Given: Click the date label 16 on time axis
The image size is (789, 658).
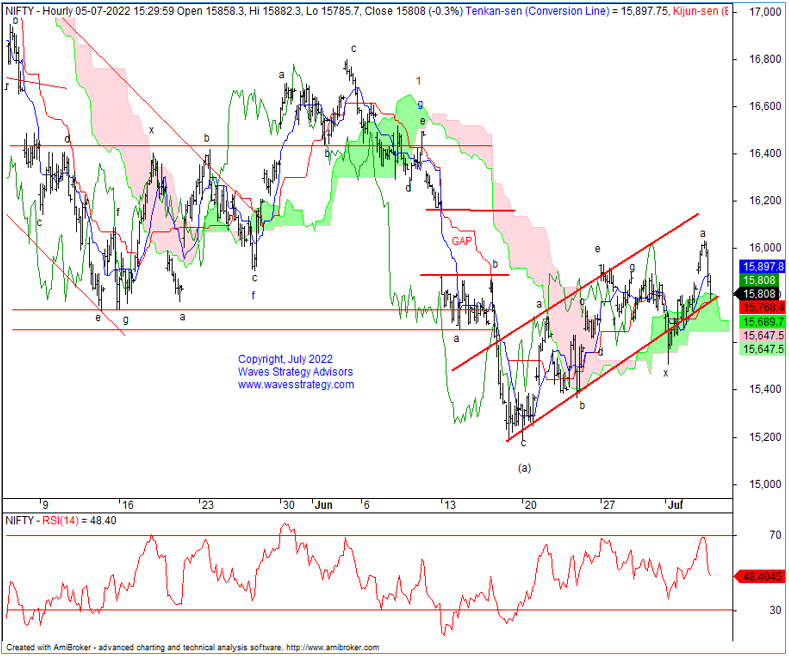Looking at the screenshot, I should [128, 505].
